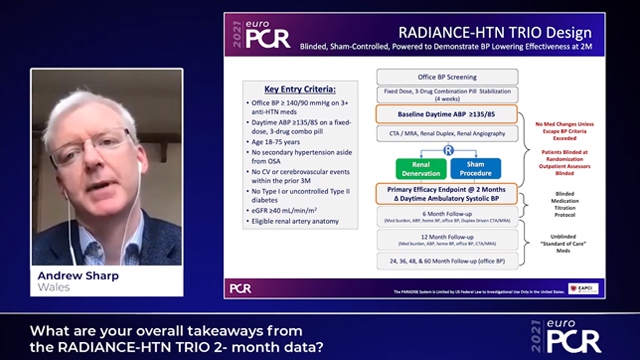Click the CTA / MRA, Renal Duplex box
The width and height of the screenshot is (640, 360).
(x=447, y=133)
